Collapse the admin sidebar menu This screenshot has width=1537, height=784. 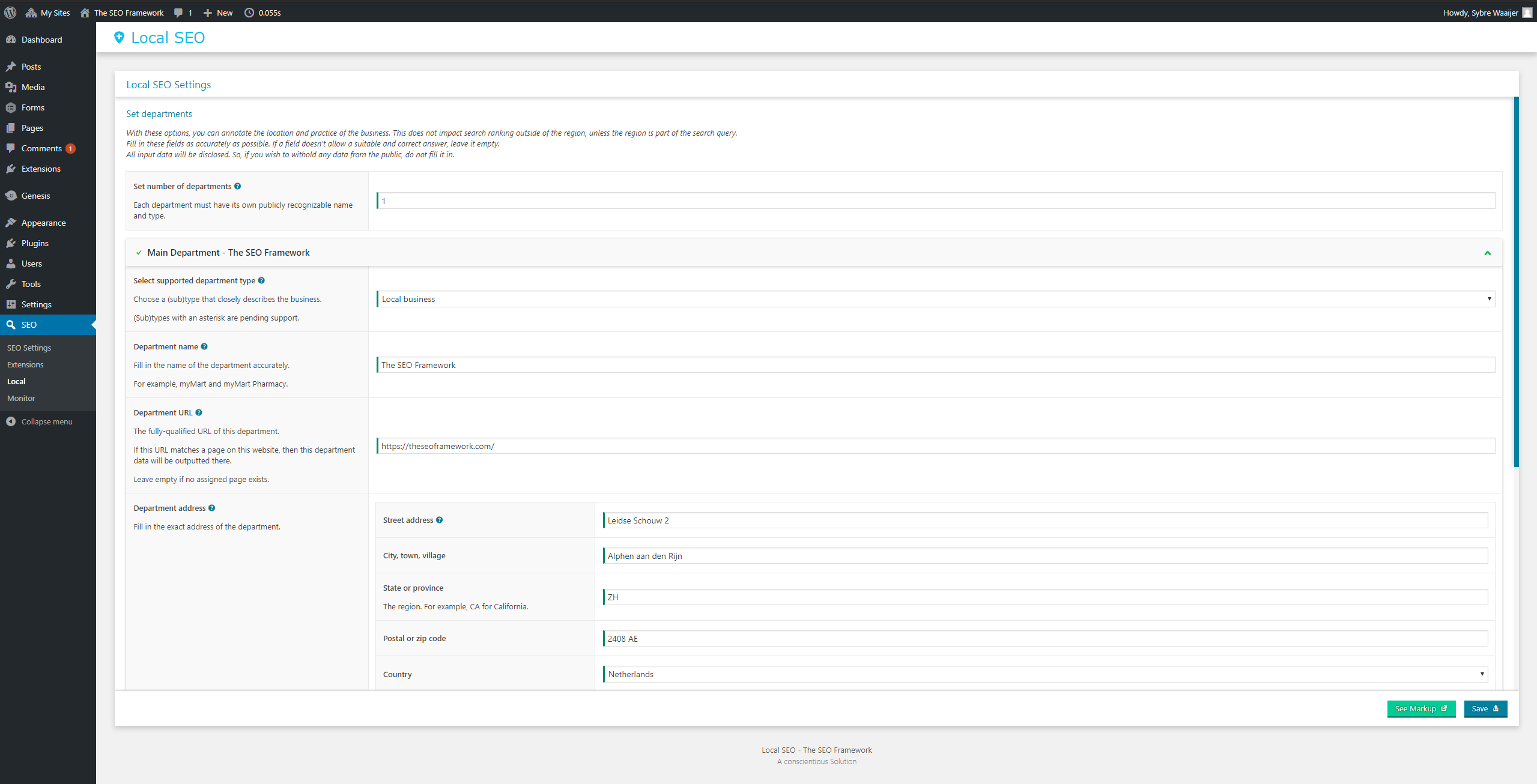tap(40, 421)
